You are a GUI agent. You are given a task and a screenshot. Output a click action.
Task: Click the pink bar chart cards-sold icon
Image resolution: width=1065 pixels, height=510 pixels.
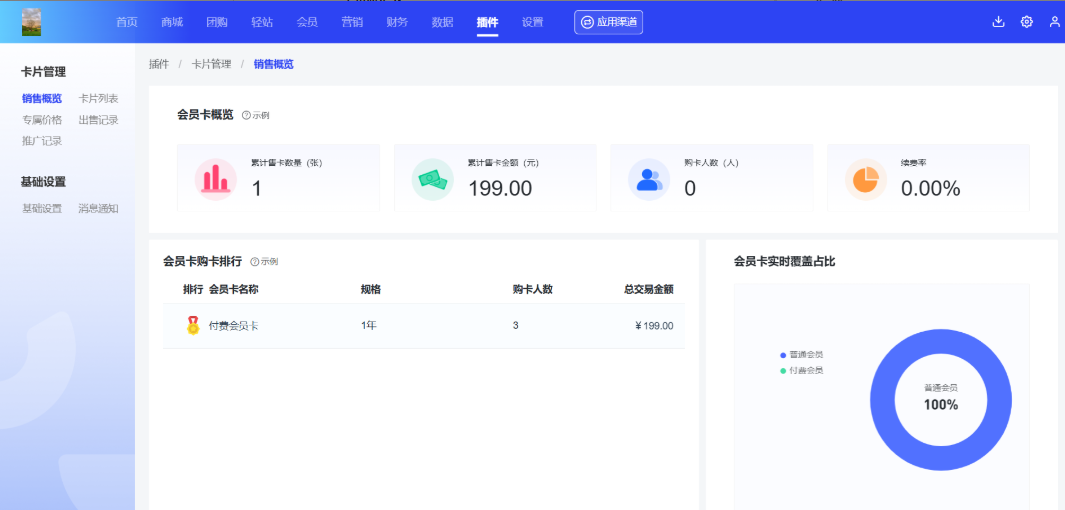click(x=215, y=180)
